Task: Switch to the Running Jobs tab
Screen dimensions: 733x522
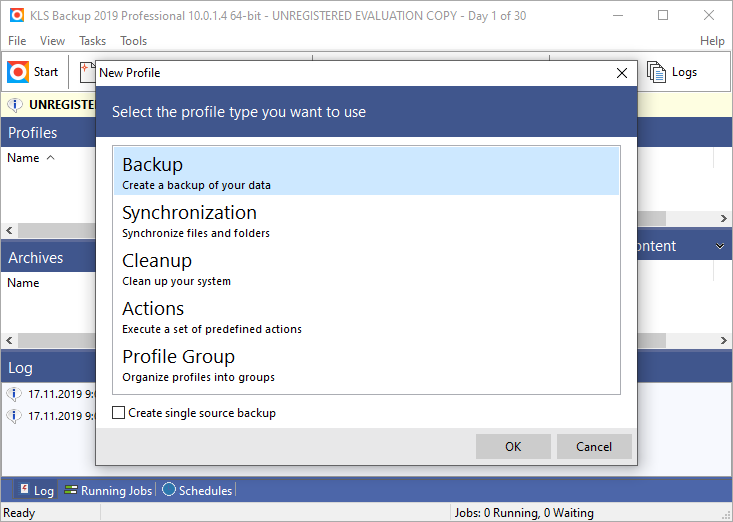Action: click(108, 490)
